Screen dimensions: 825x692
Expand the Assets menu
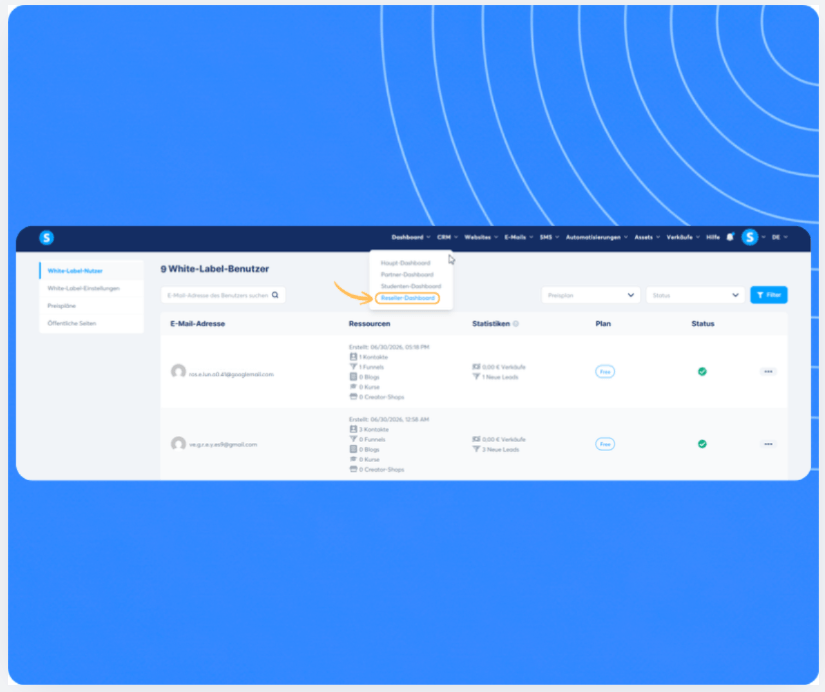point(647,237)
